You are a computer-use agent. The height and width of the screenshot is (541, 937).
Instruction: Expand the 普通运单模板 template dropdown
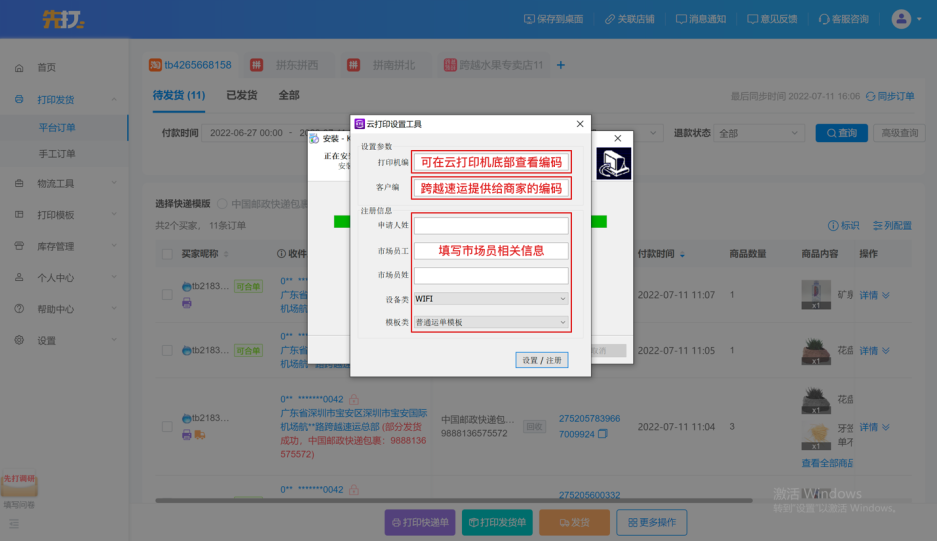491,322
